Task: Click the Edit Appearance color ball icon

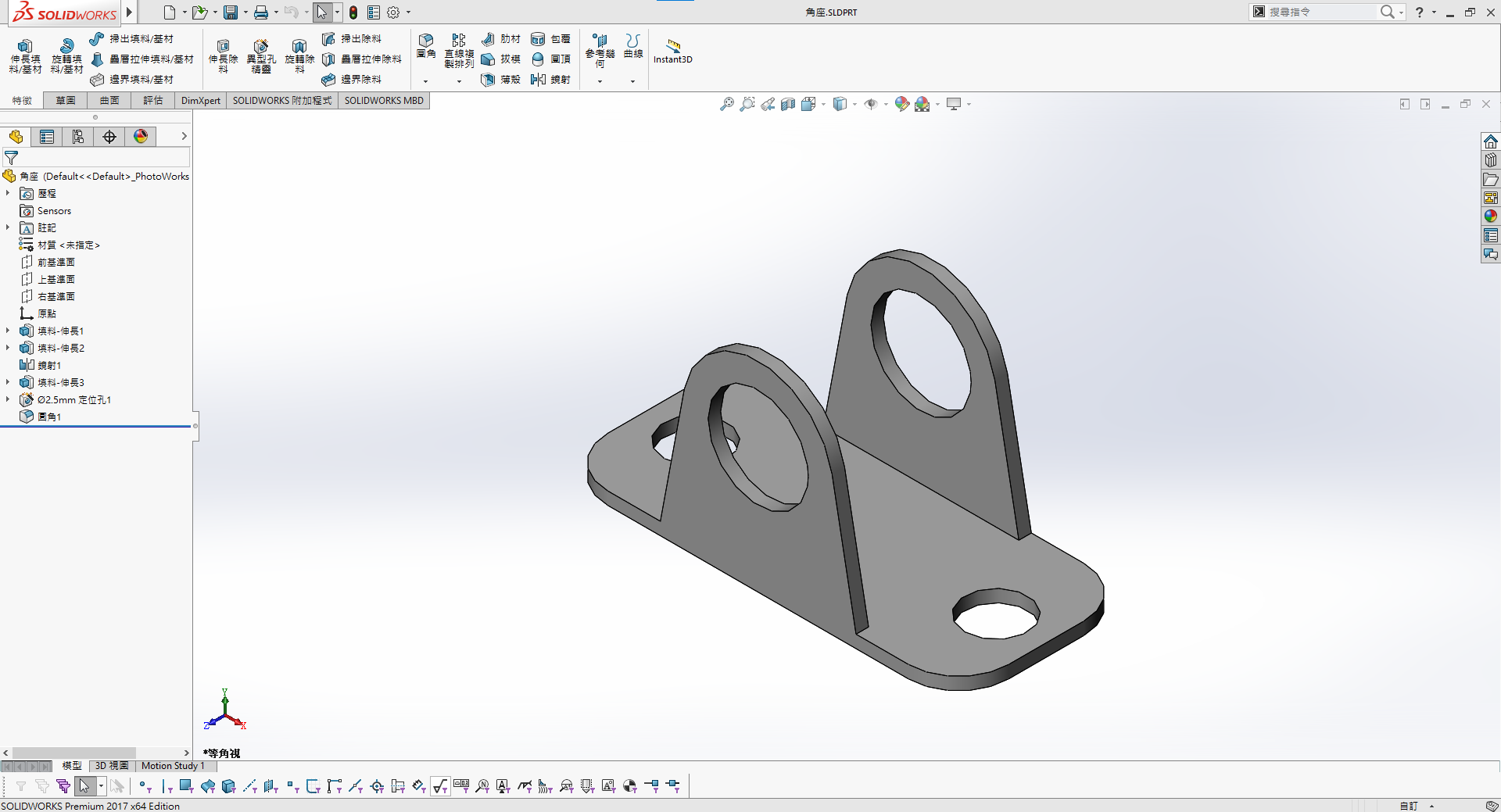Action: click(901, 104)
